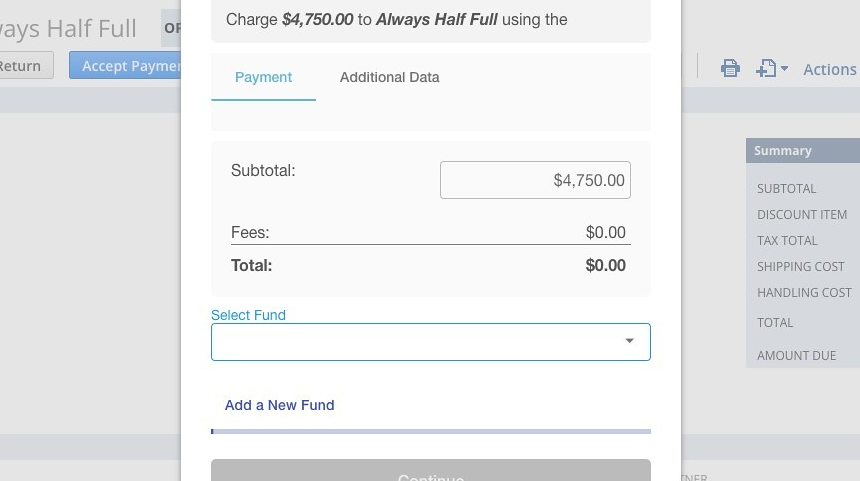The height and width of the screenshot is (481, 860).
Task: Click the DISCOUNT ITEM row in Summary
Action: coord(803,214)
